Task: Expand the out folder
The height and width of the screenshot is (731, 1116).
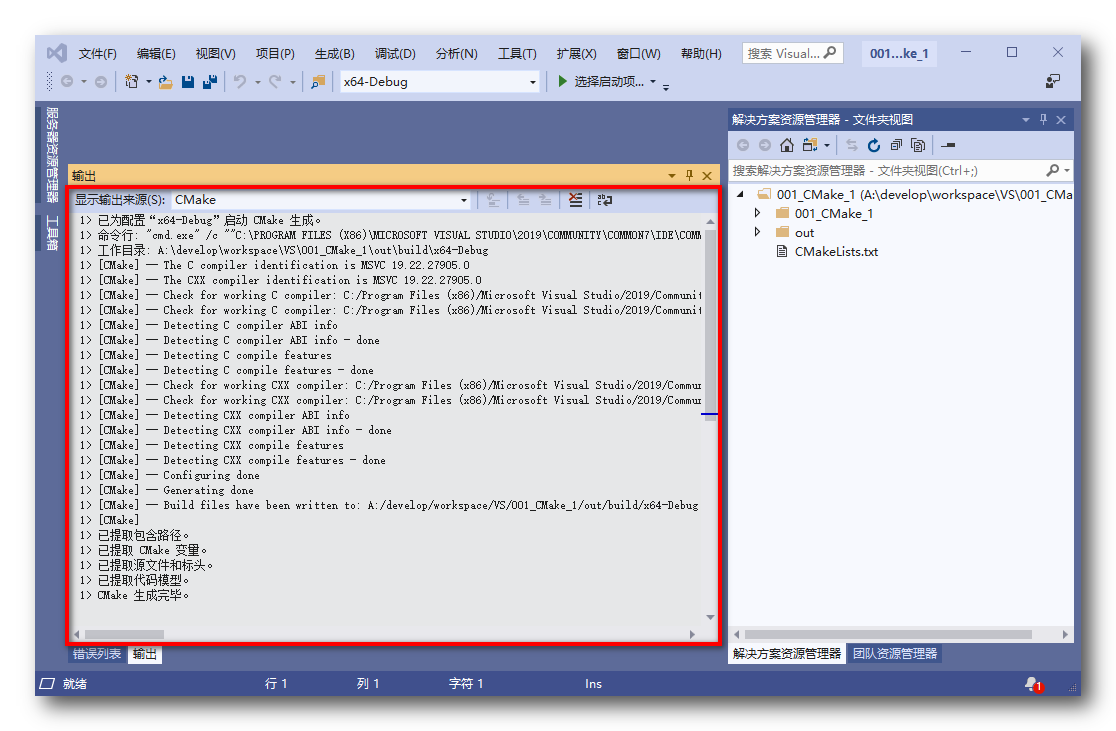Action: (x=757, y=232)
